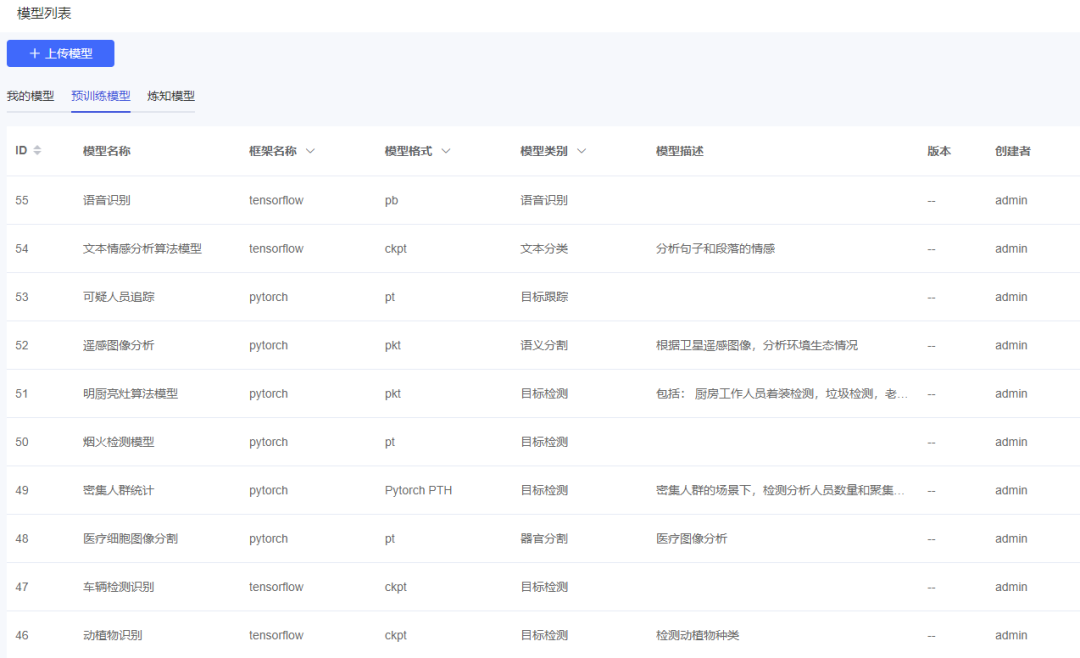Open 文本情感分析算法模型 row
This screenshot has height=658, width=1080.
(x=142, y=248)
